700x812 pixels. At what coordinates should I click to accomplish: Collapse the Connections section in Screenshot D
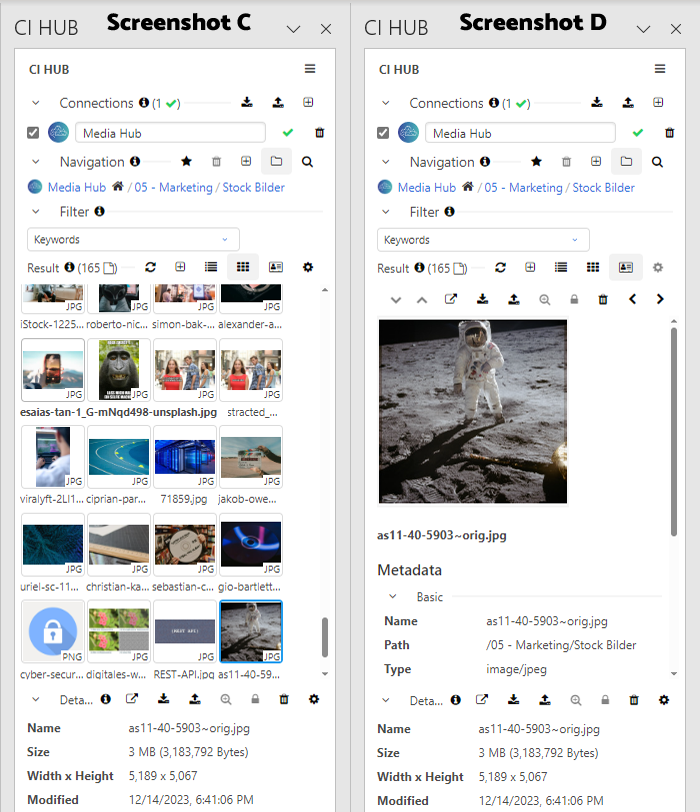(385, 103)
